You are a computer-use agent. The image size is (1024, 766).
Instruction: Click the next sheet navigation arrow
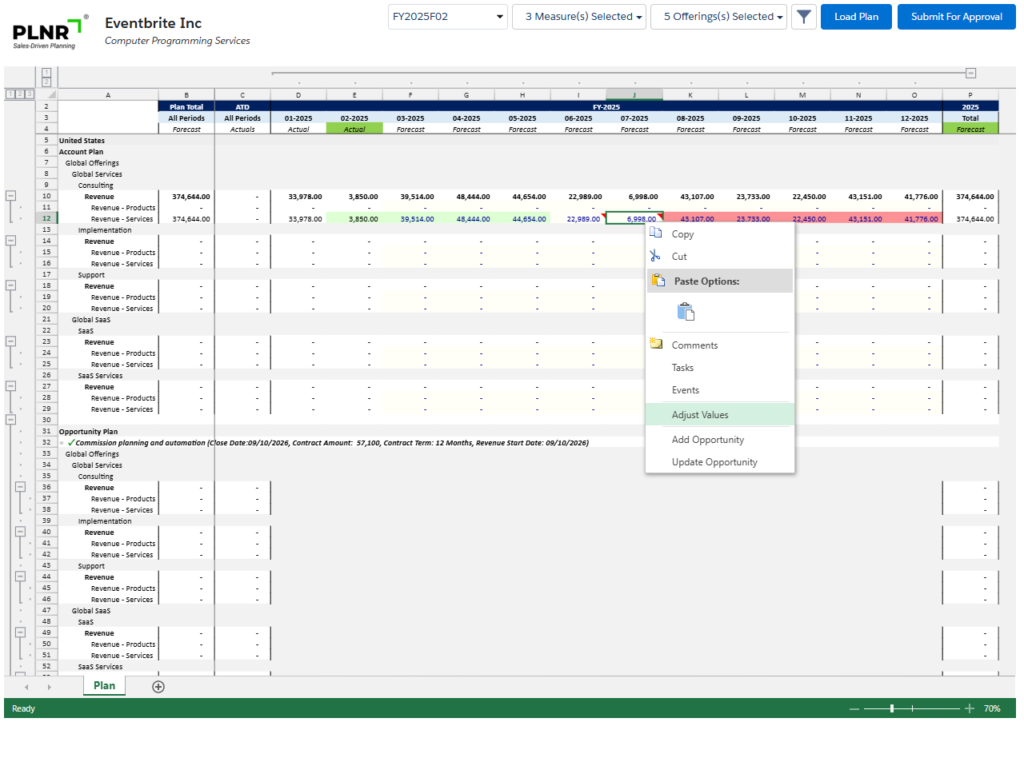coord(49,687)
